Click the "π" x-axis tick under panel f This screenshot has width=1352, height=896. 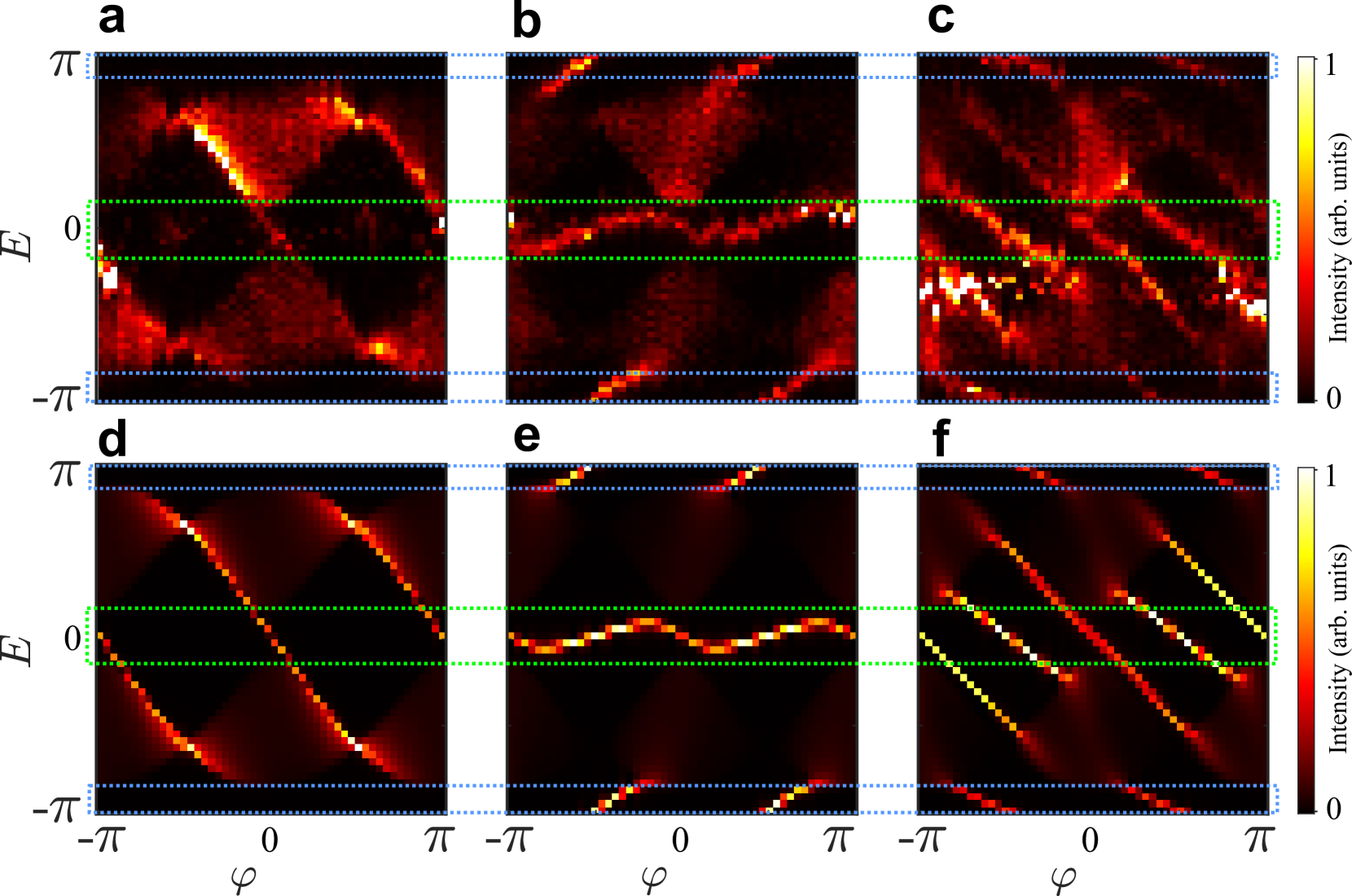[x=1259, y=839]
